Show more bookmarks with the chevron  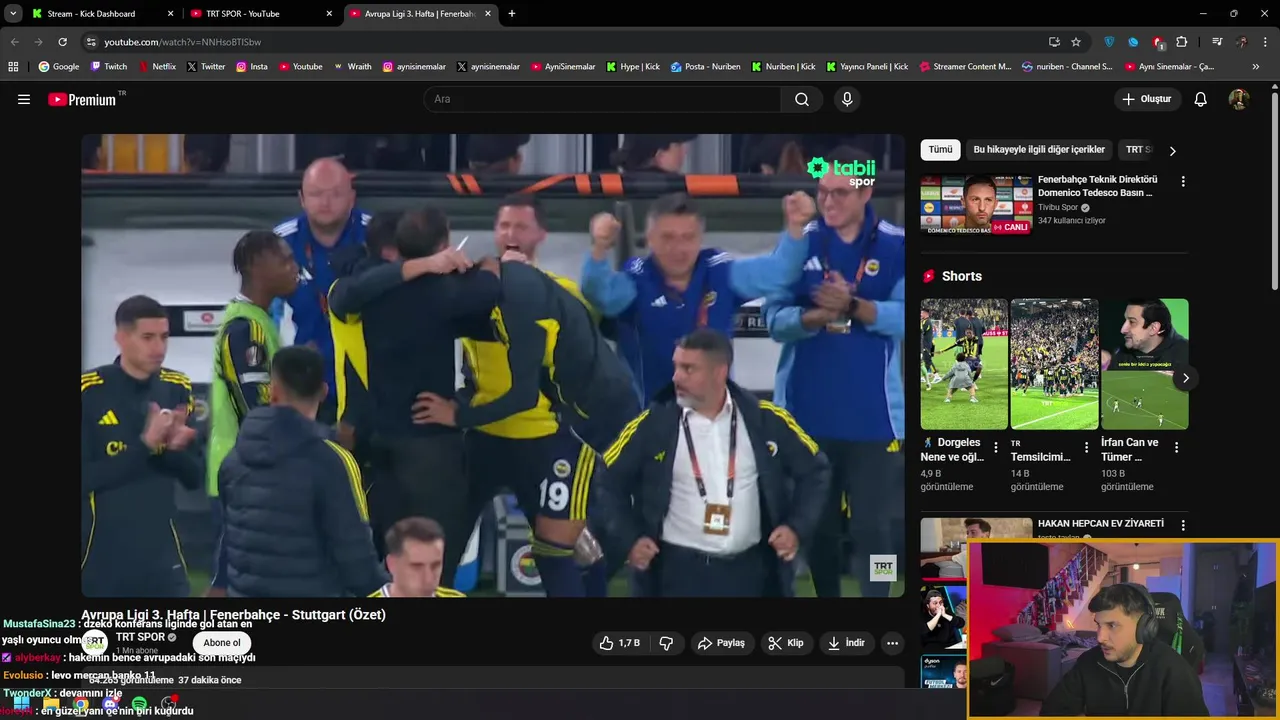pyautogui.click(x=1256, y=66)
